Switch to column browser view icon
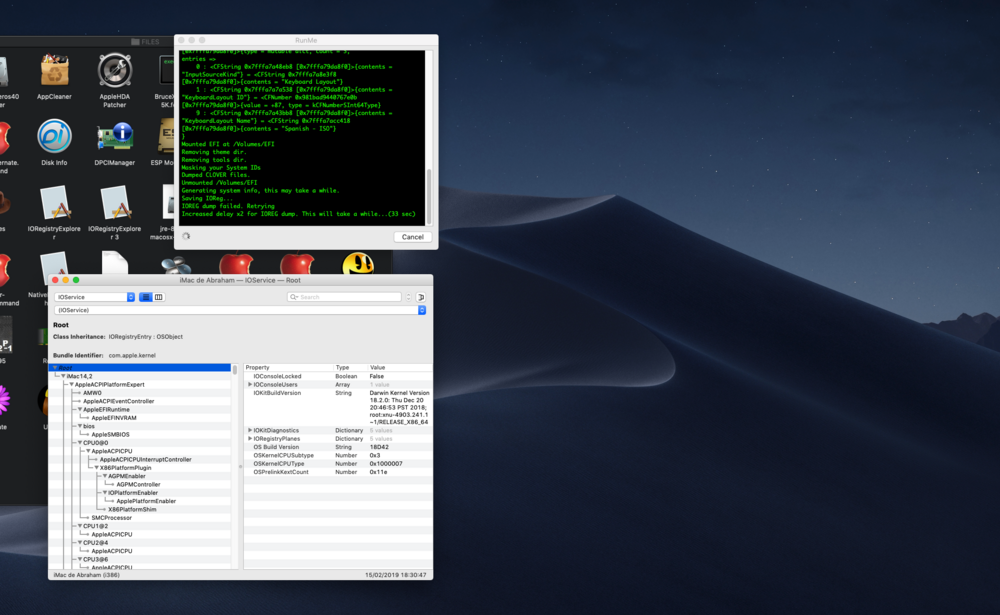This screenshot has width=1000, height=615. (x=158, y=297)
